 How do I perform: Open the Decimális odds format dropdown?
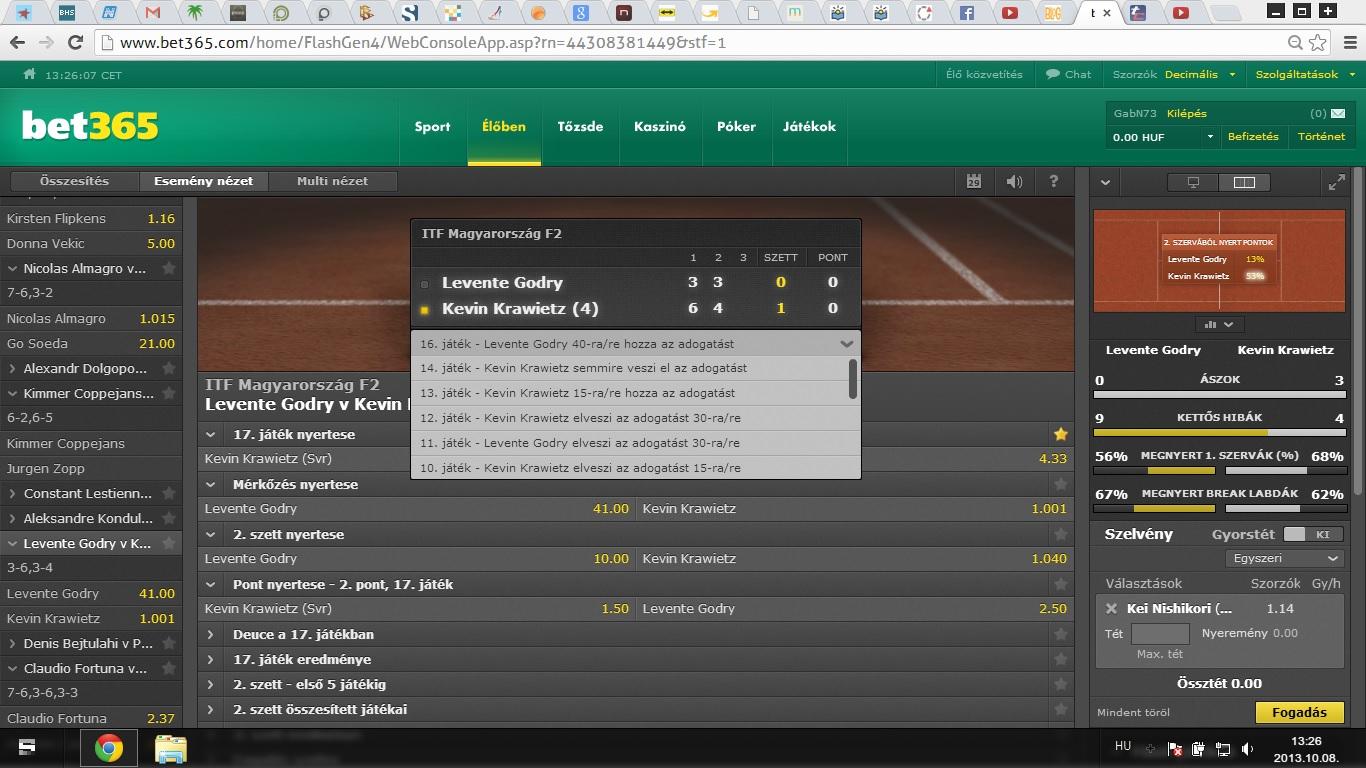coord(1201,74)
